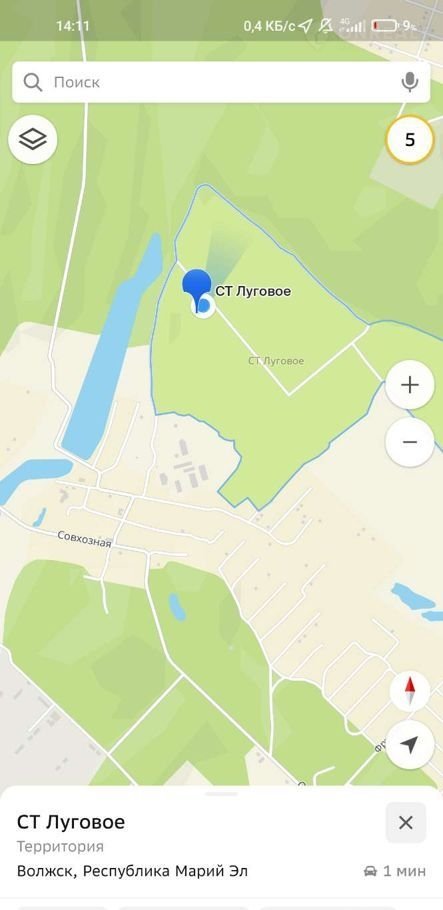Zoom out with the minus button
This screenshot has width=443, height=910.
click(x=410, y=442)
